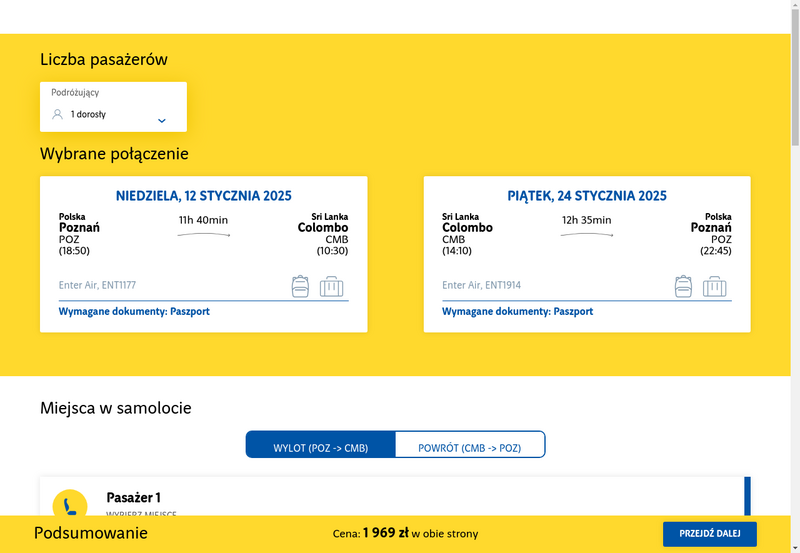This screenshot has width=800, height=553.
Task: Switch to WYLOT (POZ -> CMB) tab
Action: [x=320, y=444]
